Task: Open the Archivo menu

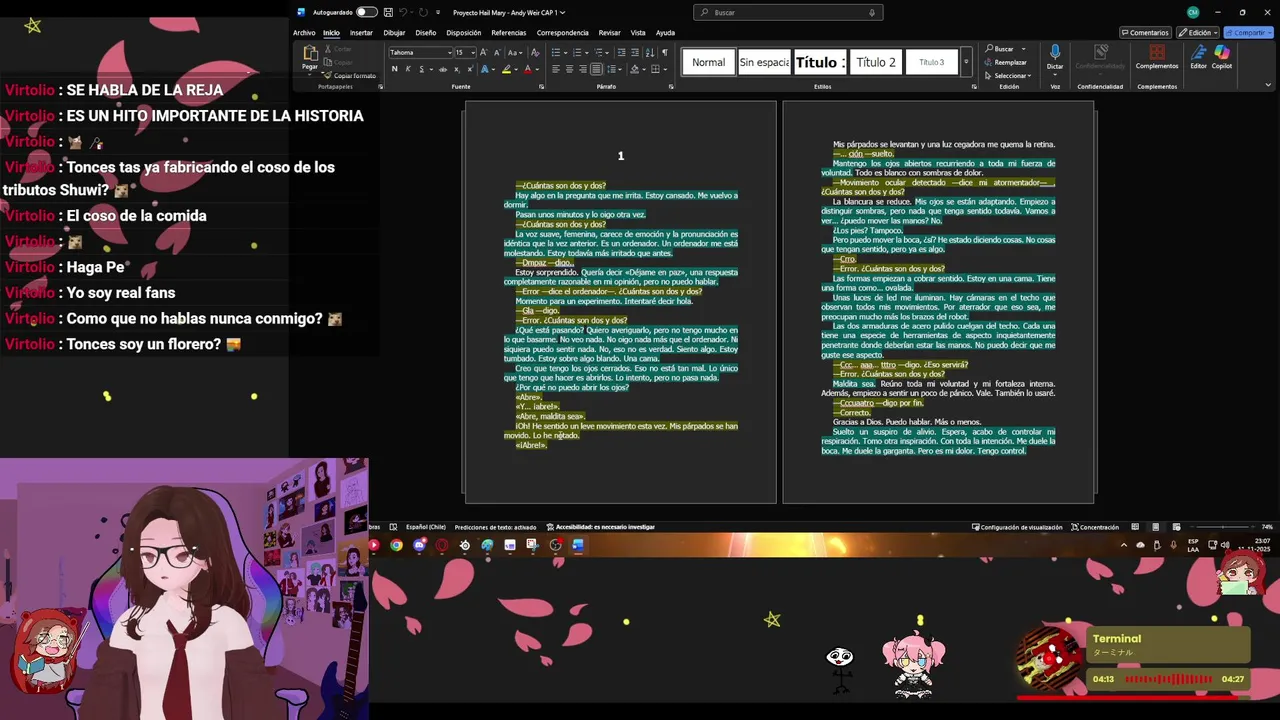Action: 304,32
